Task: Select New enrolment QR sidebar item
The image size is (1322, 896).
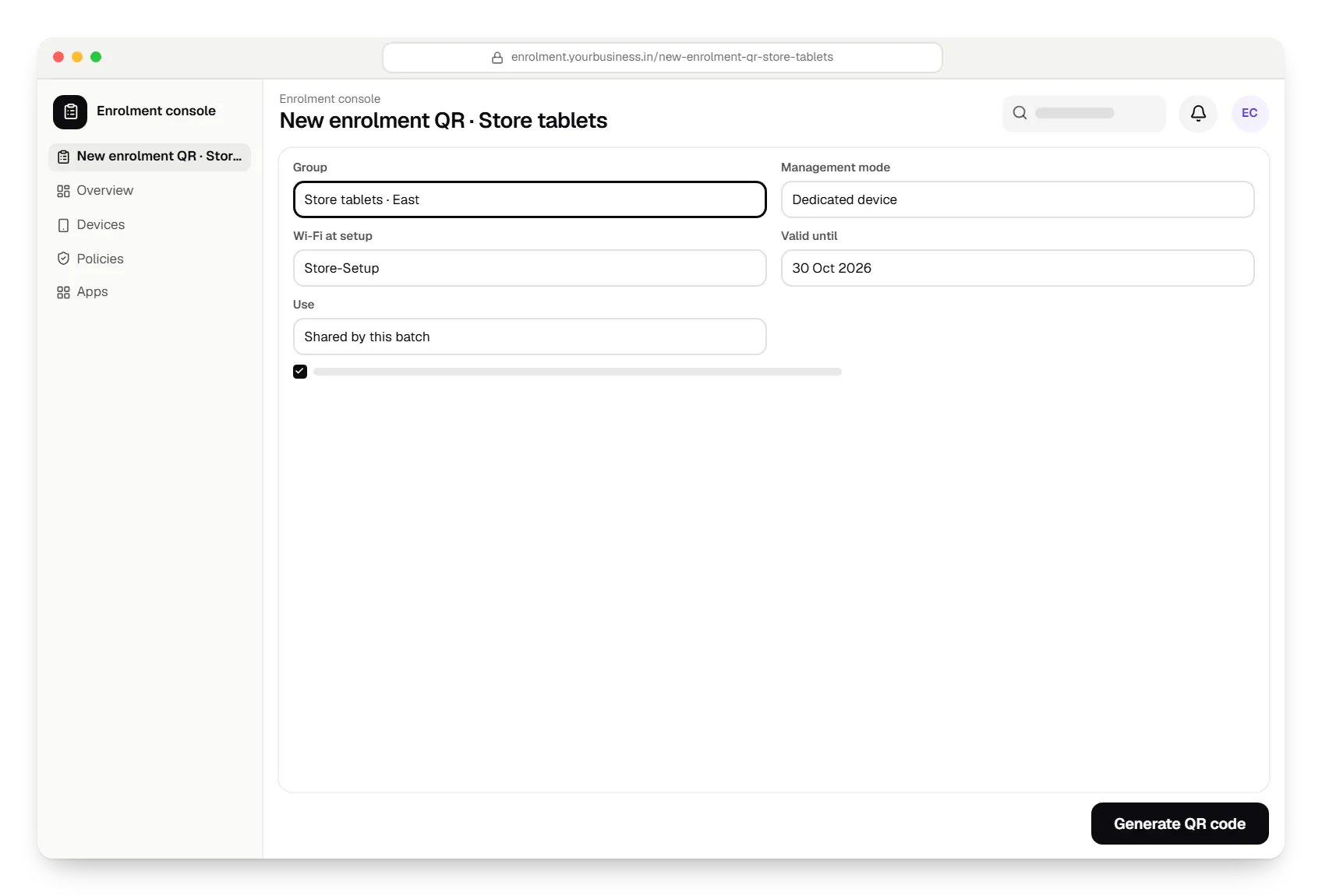Action: [x=150, y=157]
